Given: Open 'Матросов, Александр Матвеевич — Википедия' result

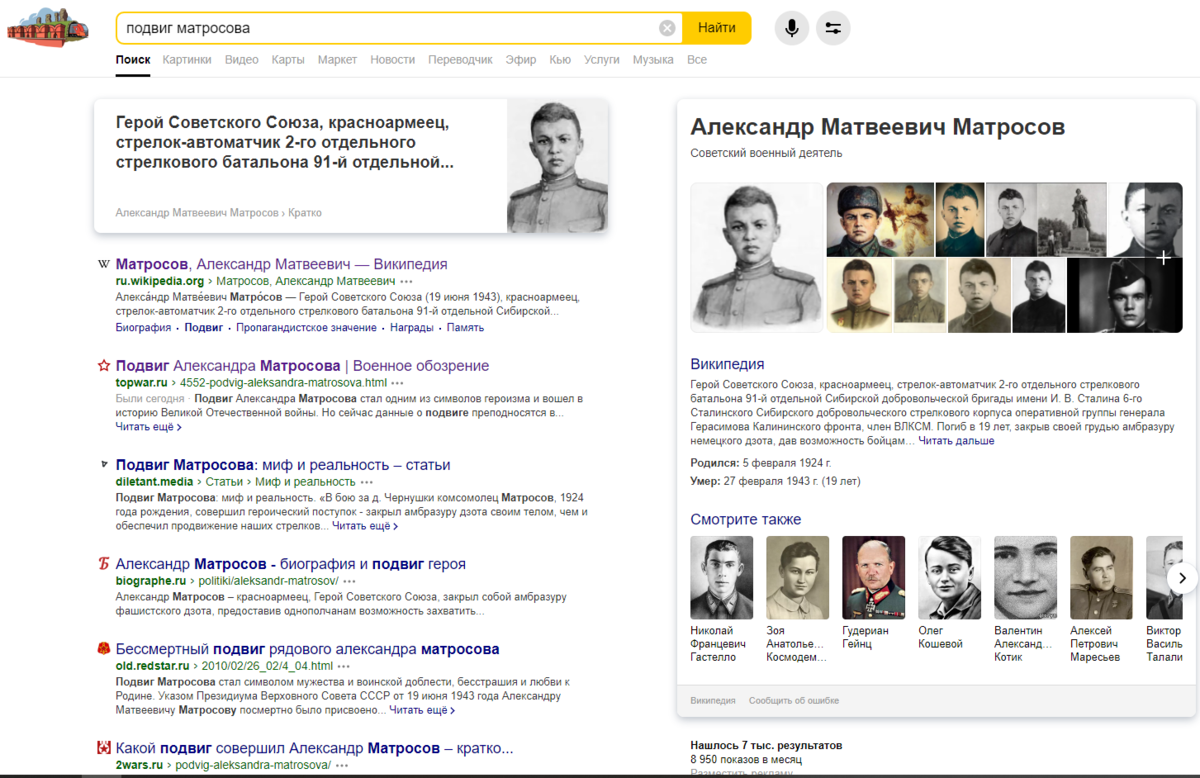Looking at the screenshot, I should [282, 264].
